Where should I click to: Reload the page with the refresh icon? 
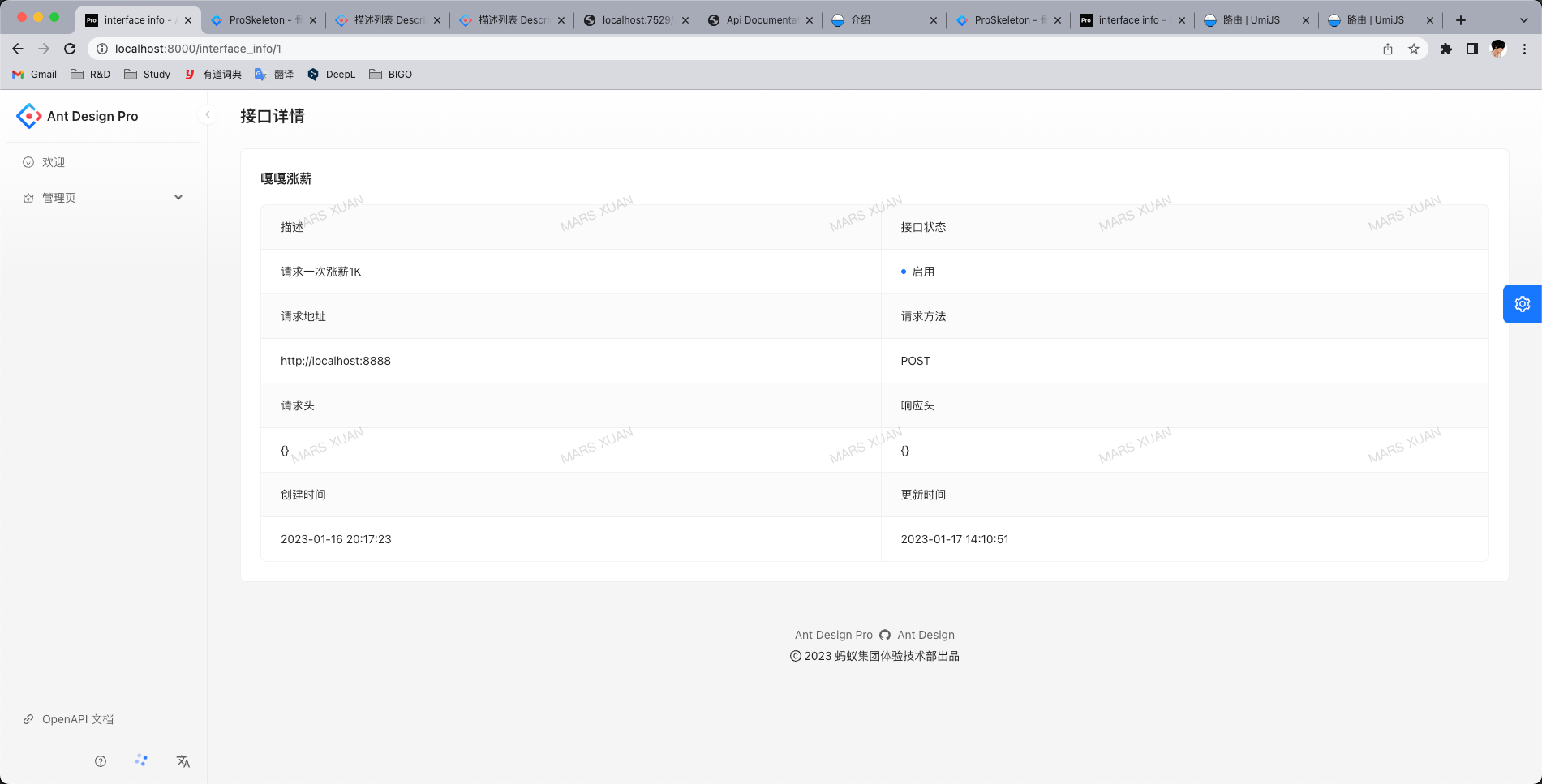point(70,49)
